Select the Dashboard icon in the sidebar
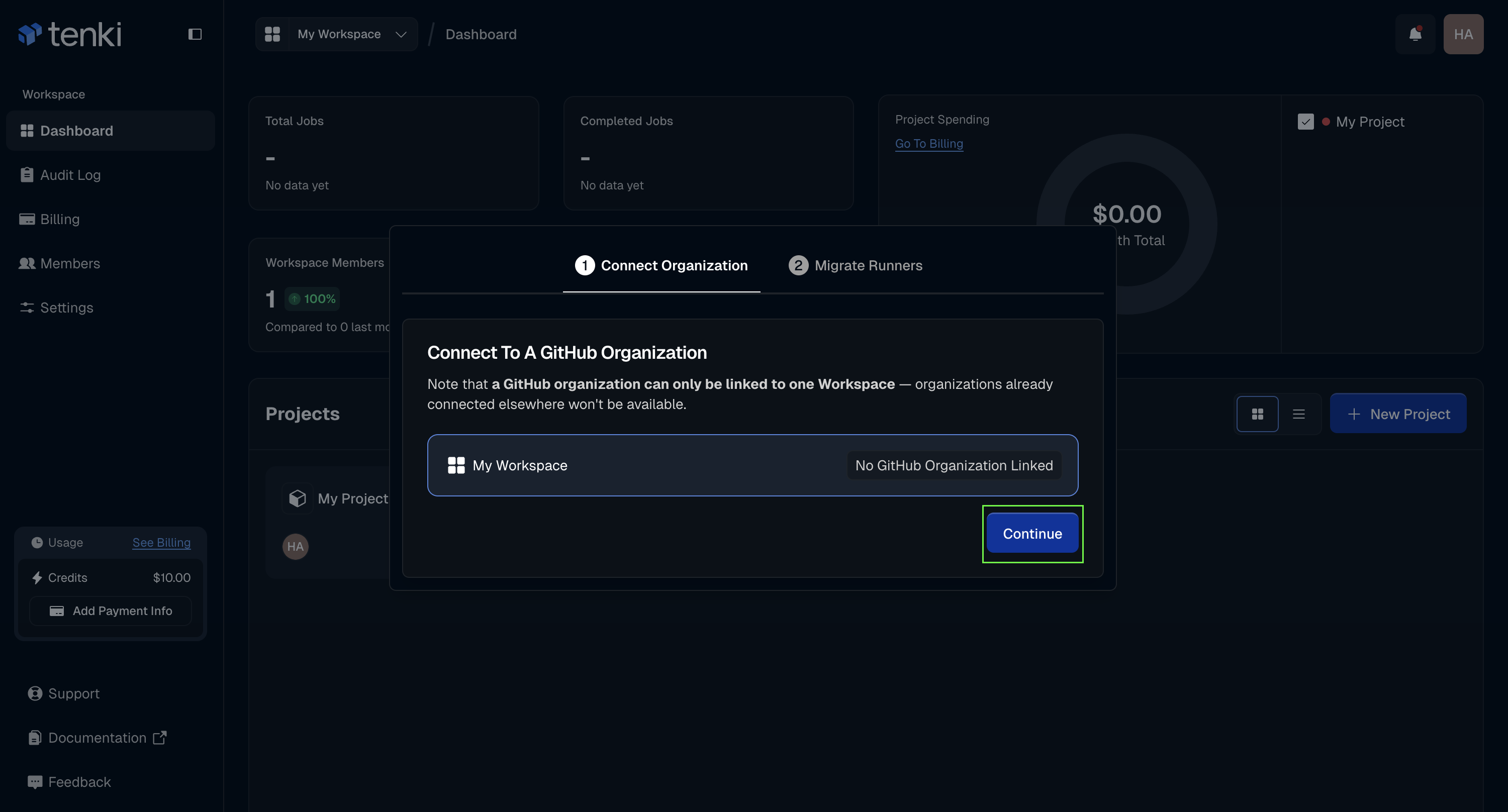The image size is (1508, 812). point(27,131)
